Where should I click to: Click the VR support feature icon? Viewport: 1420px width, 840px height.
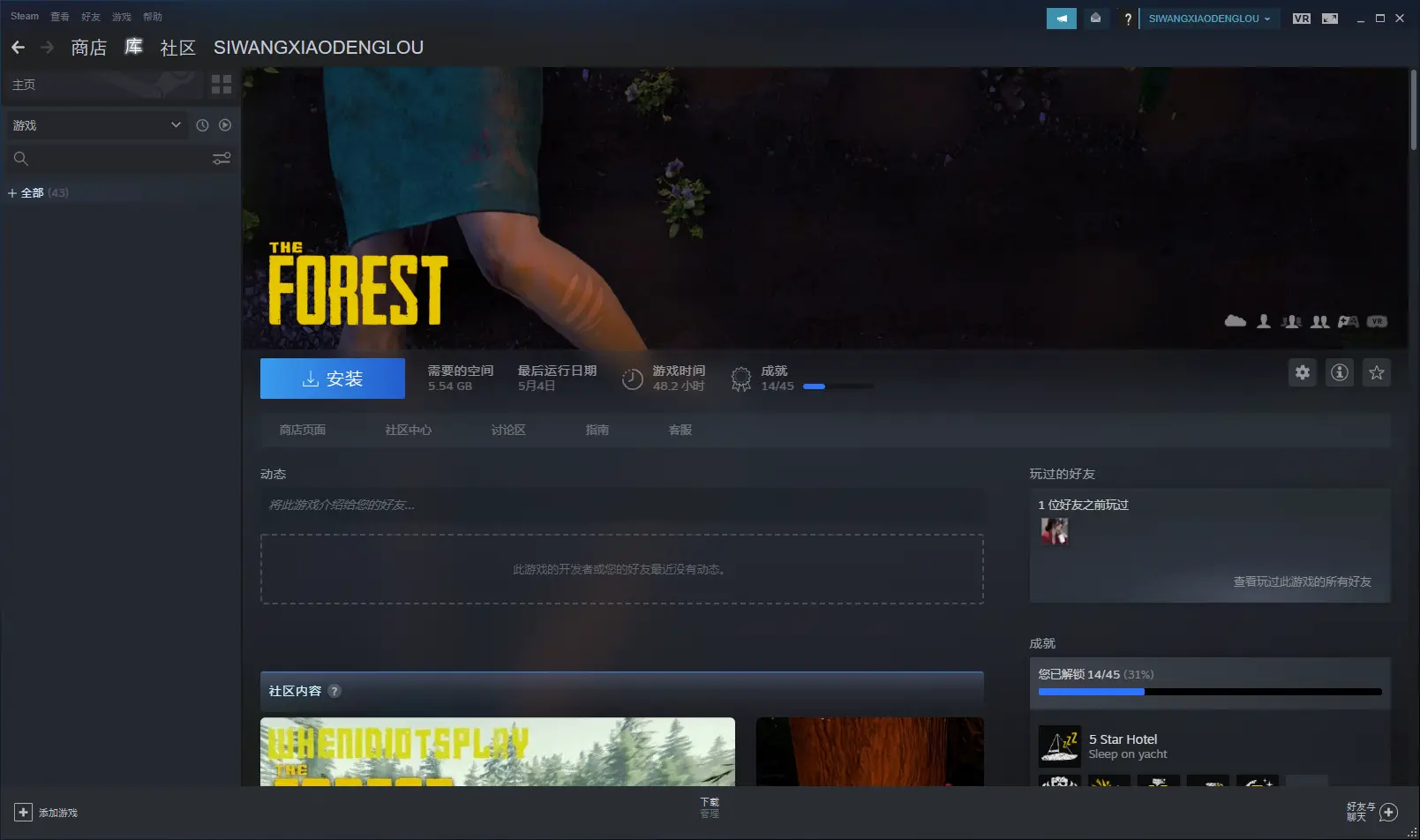coord(1378,321)
